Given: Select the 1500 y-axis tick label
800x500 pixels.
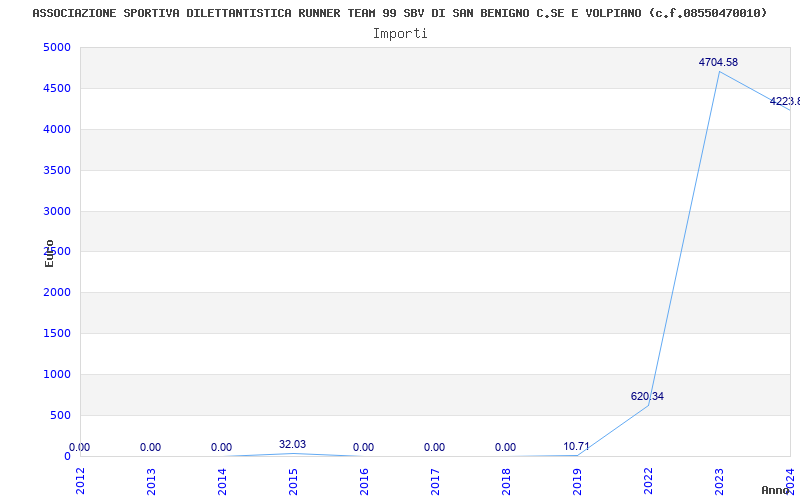Looking at the screenshot, I should (57, 333).
